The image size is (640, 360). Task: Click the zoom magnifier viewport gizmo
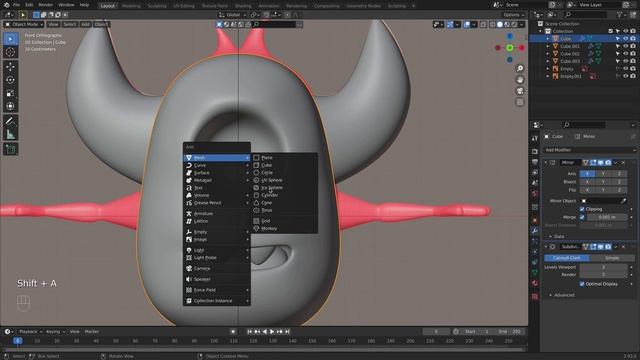click(x=520, y=68)
